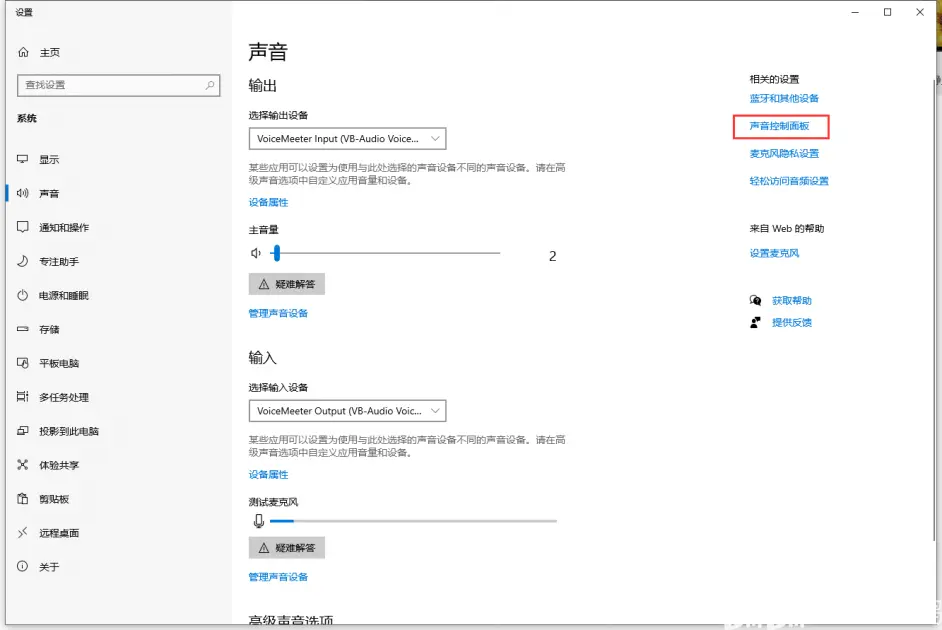942x630 pixels.
Task: Click the 剪贴板 clipboard icon
Action: pos(23,498)
